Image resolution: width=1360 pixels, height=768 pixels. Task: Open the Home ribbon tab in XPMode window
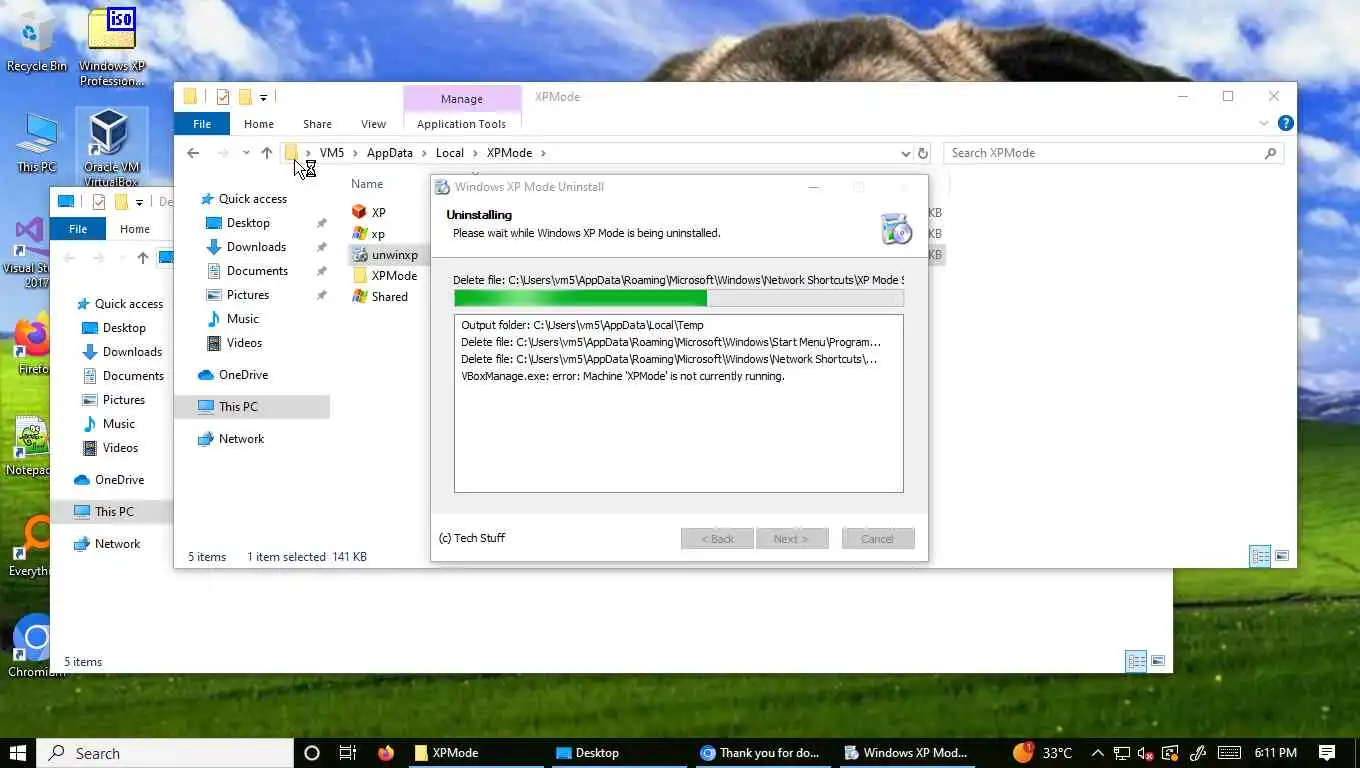click(x=258, y=124)
